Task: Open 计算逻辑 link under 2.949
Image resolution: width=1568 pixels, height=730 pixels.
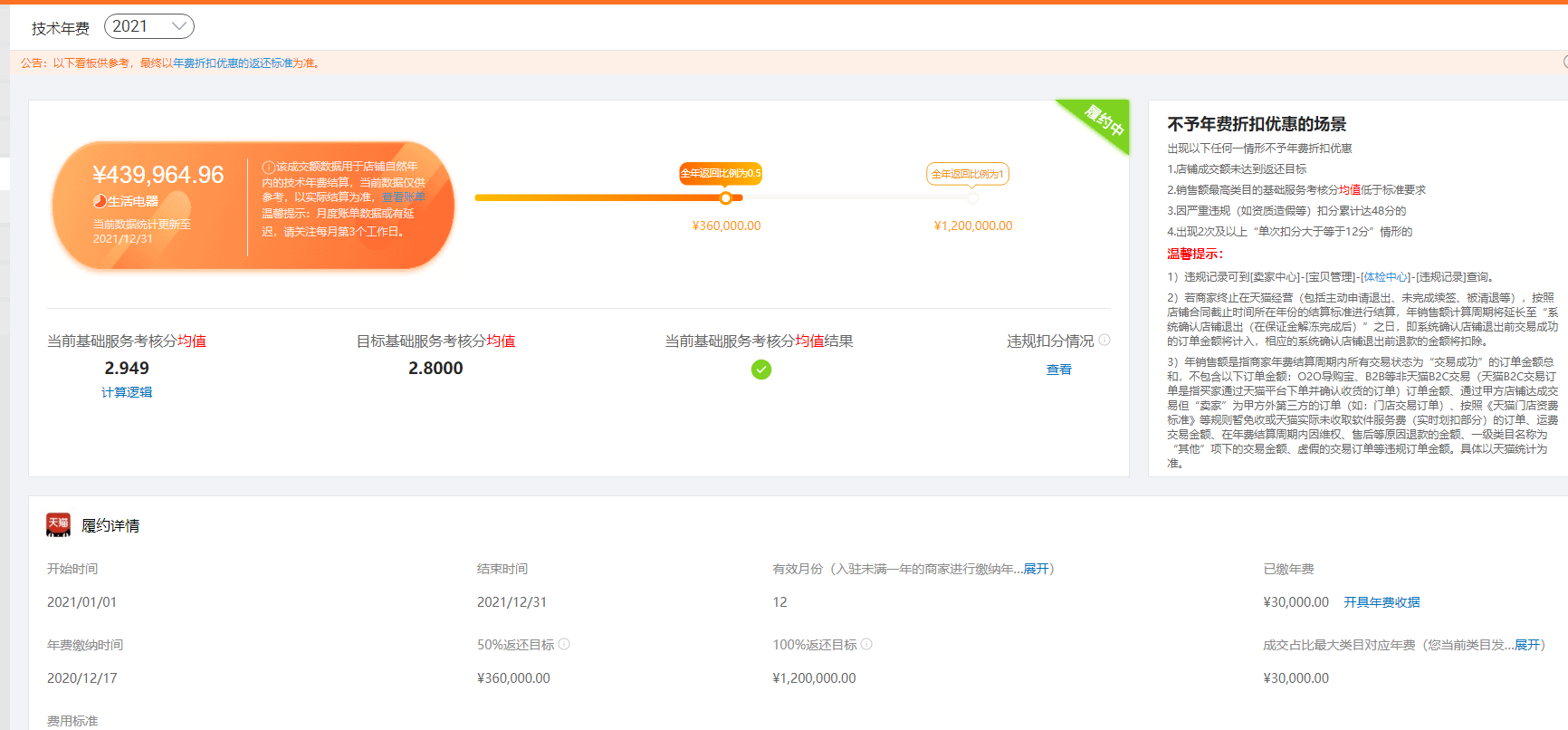Action: tap(127, 392)
